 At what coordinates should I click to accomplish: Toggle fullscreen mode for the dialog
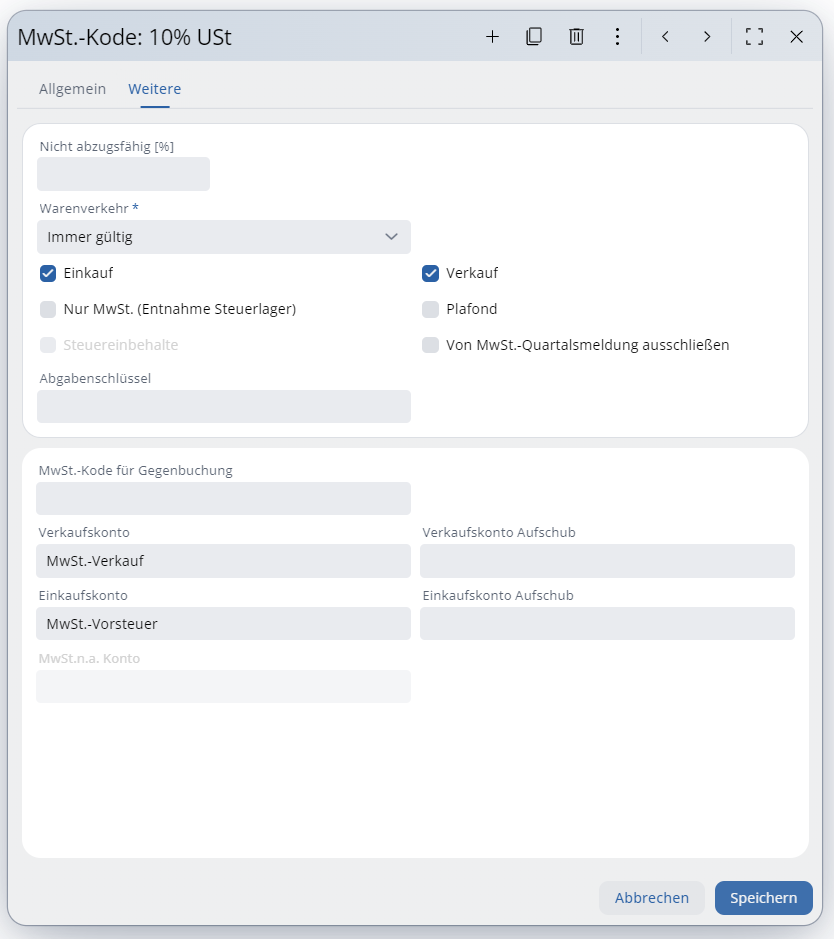pyautogui.click(x=755, y=37)
